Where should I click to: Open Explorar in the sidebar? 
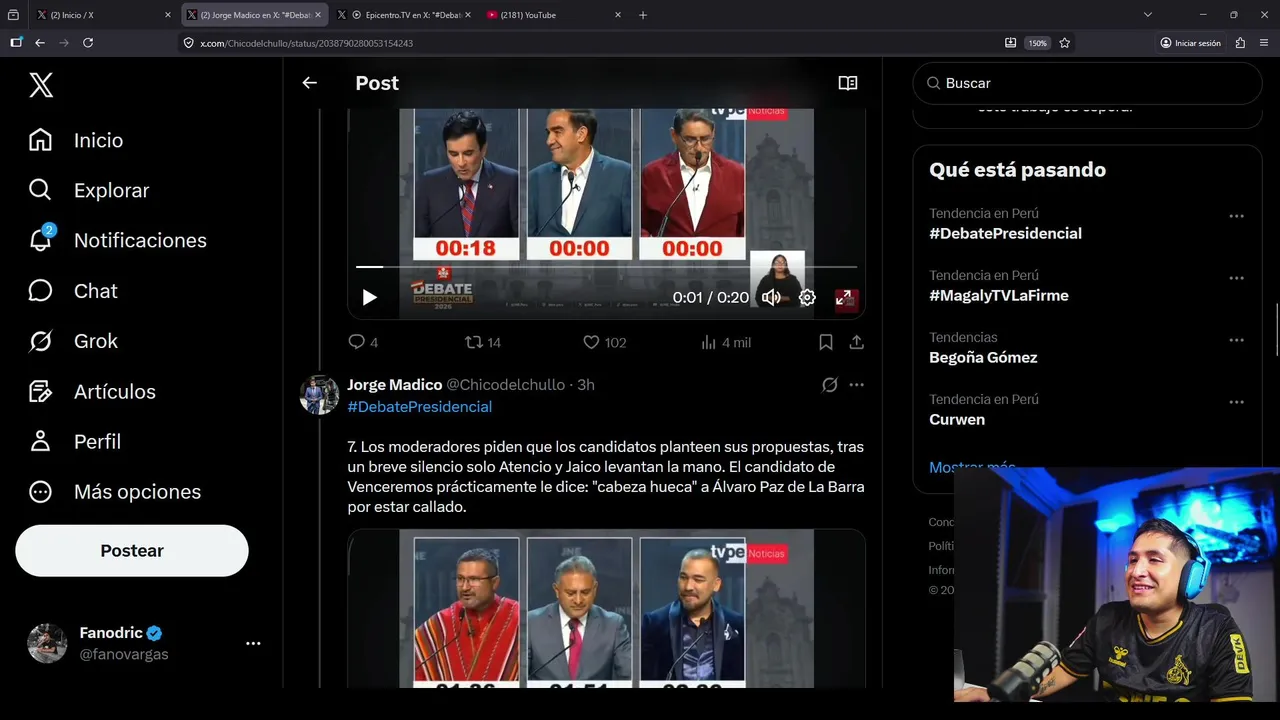click(89, 190)
